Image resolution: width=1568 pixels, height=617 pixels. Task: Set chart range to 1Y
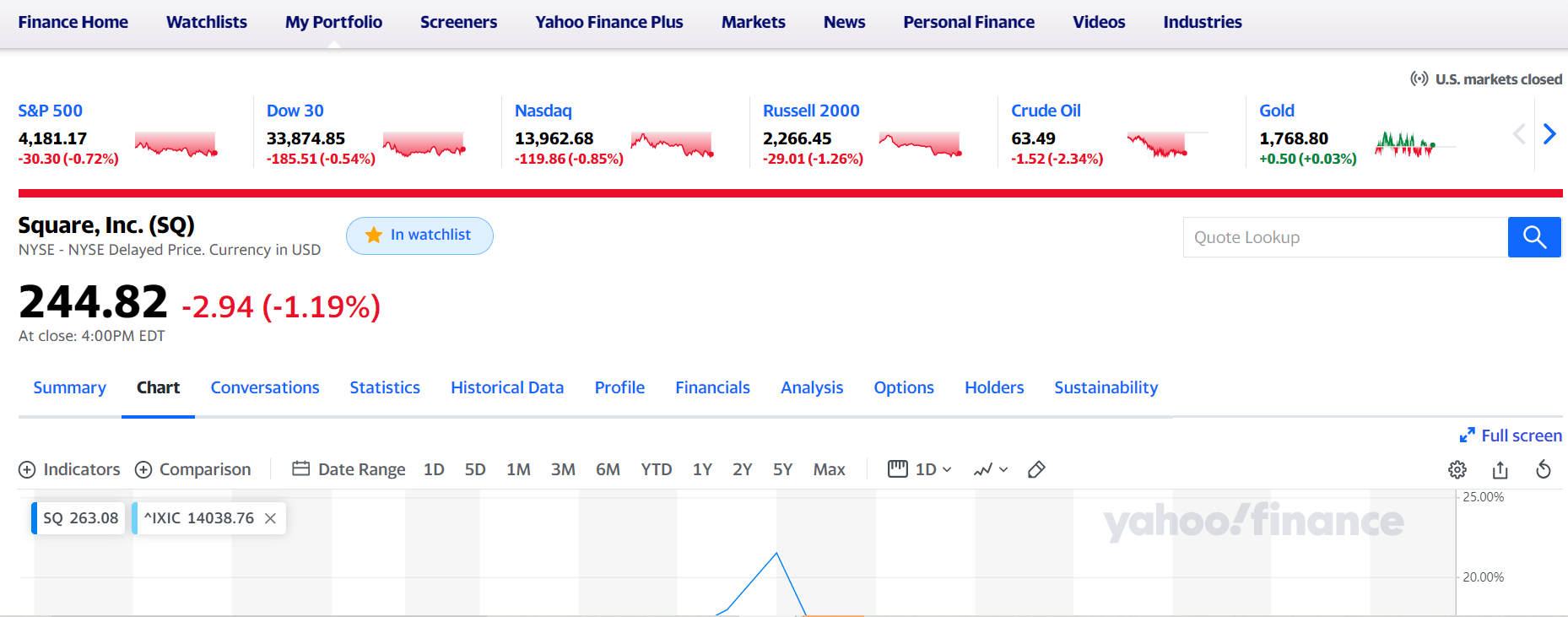click(702, 469)
